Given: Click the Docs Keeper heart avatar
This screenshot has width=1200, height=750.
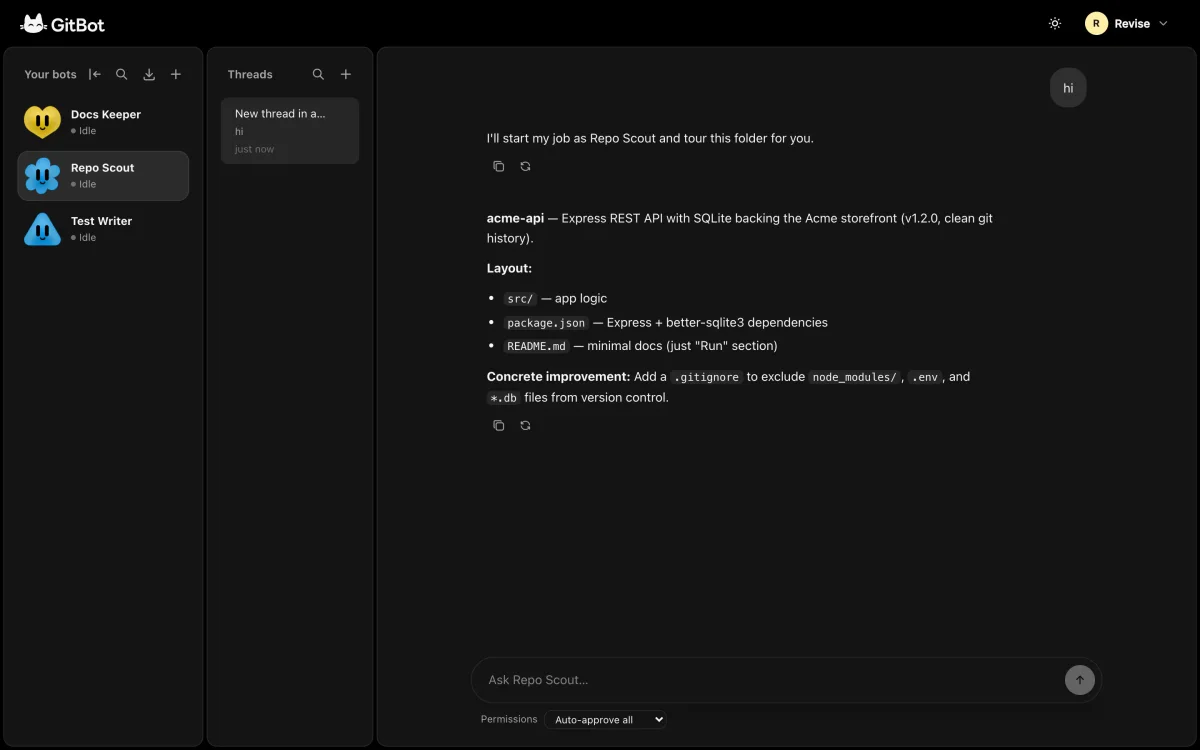Looking at the screenshot, I should [42, 122].
